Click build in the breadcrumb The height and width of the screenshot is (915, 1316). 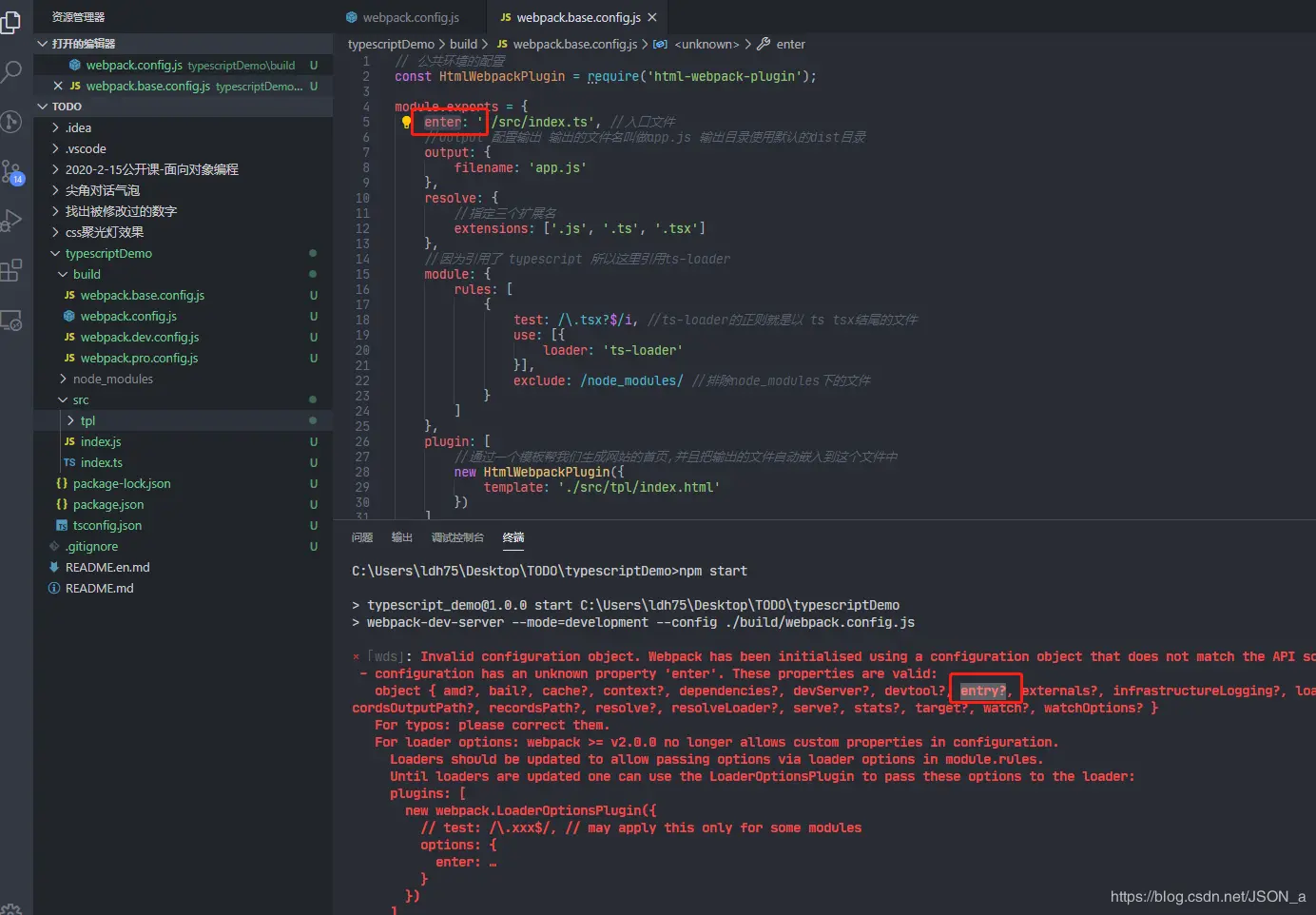pyautogui.click(x=463, y=44)
